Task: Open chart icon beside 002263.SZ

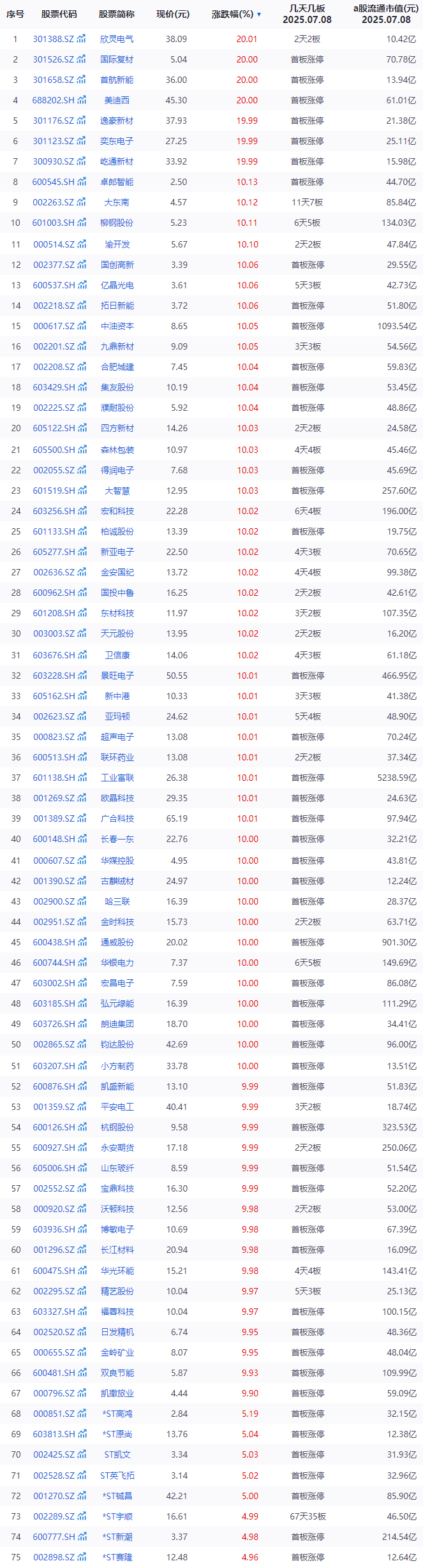Action: point(82,202)
